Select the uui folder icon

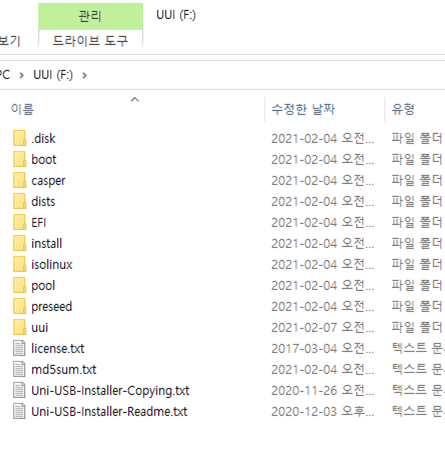click(19, 327)
